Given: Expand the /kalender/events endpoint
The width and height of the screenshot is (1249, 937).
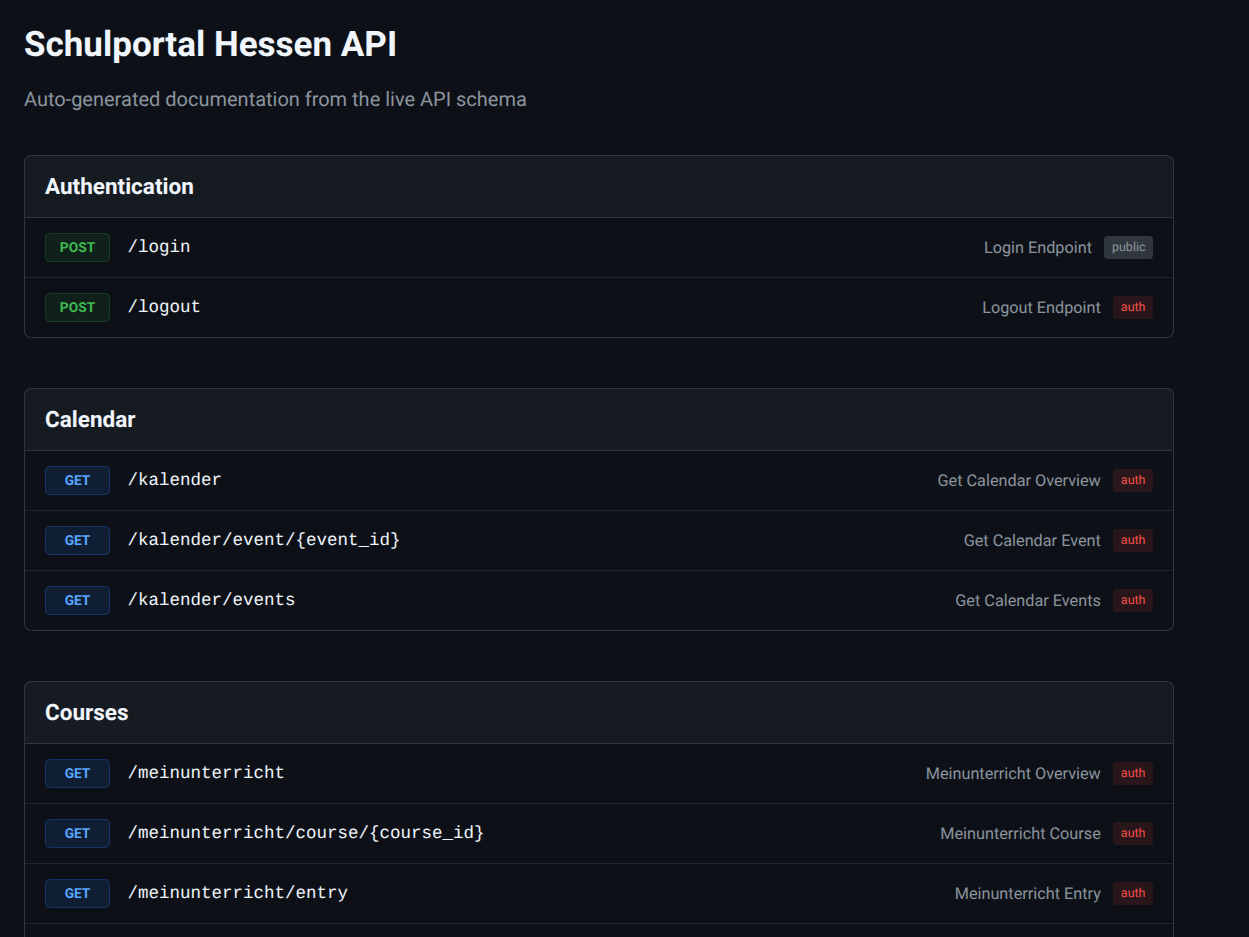Looking at the screenshot, I should (x=598, y=600).
